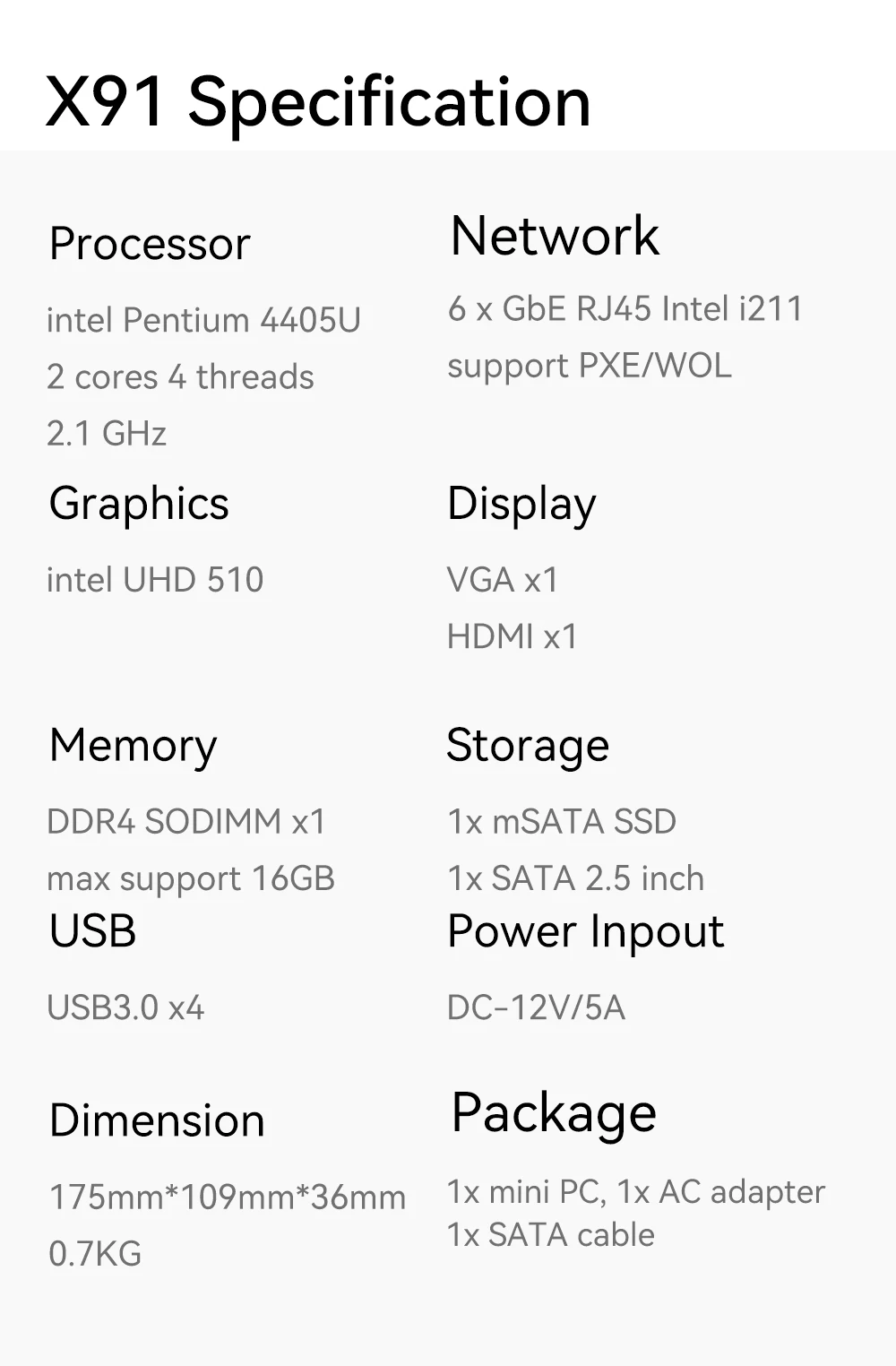The image size is (896, 1366).
Task: Click the 6 x GbE RJ45 line
Action: pos(625,309)
